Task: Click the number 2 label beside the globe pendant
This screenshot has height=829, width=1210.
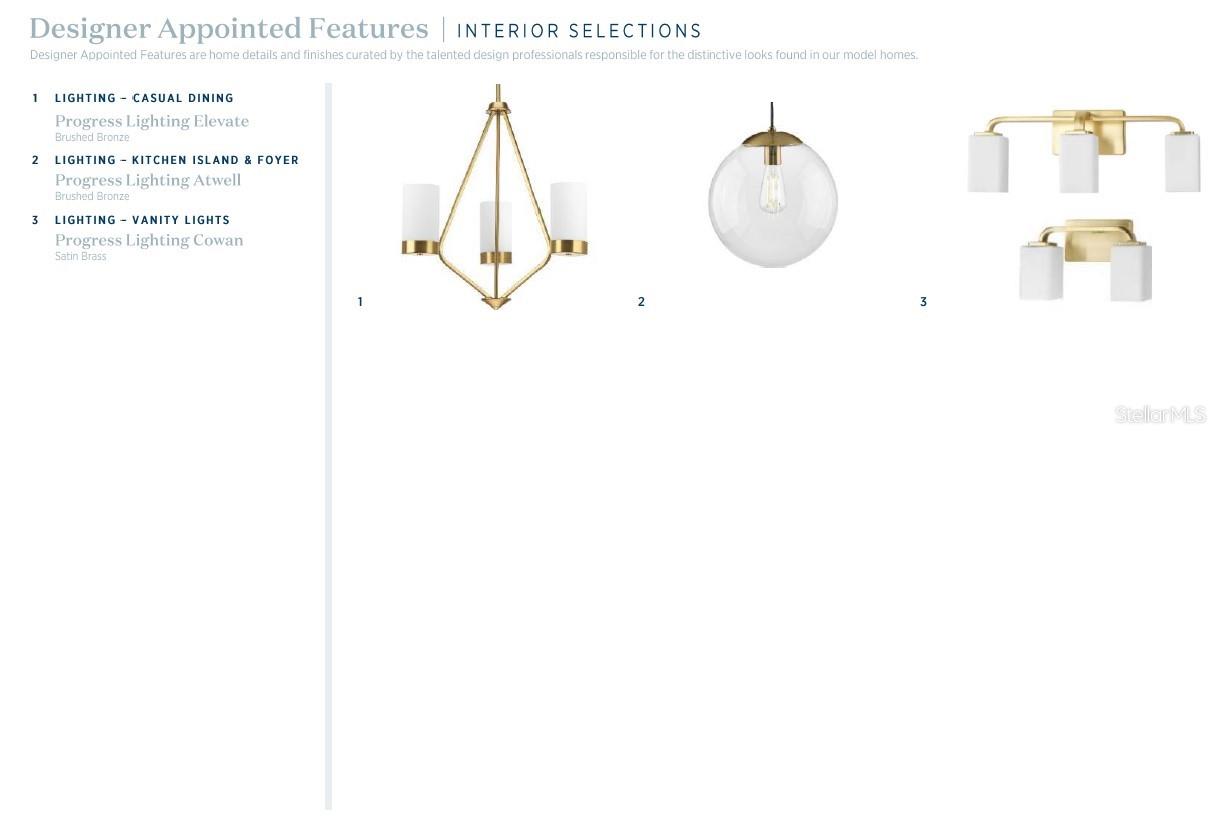Action: click(641, 301)
